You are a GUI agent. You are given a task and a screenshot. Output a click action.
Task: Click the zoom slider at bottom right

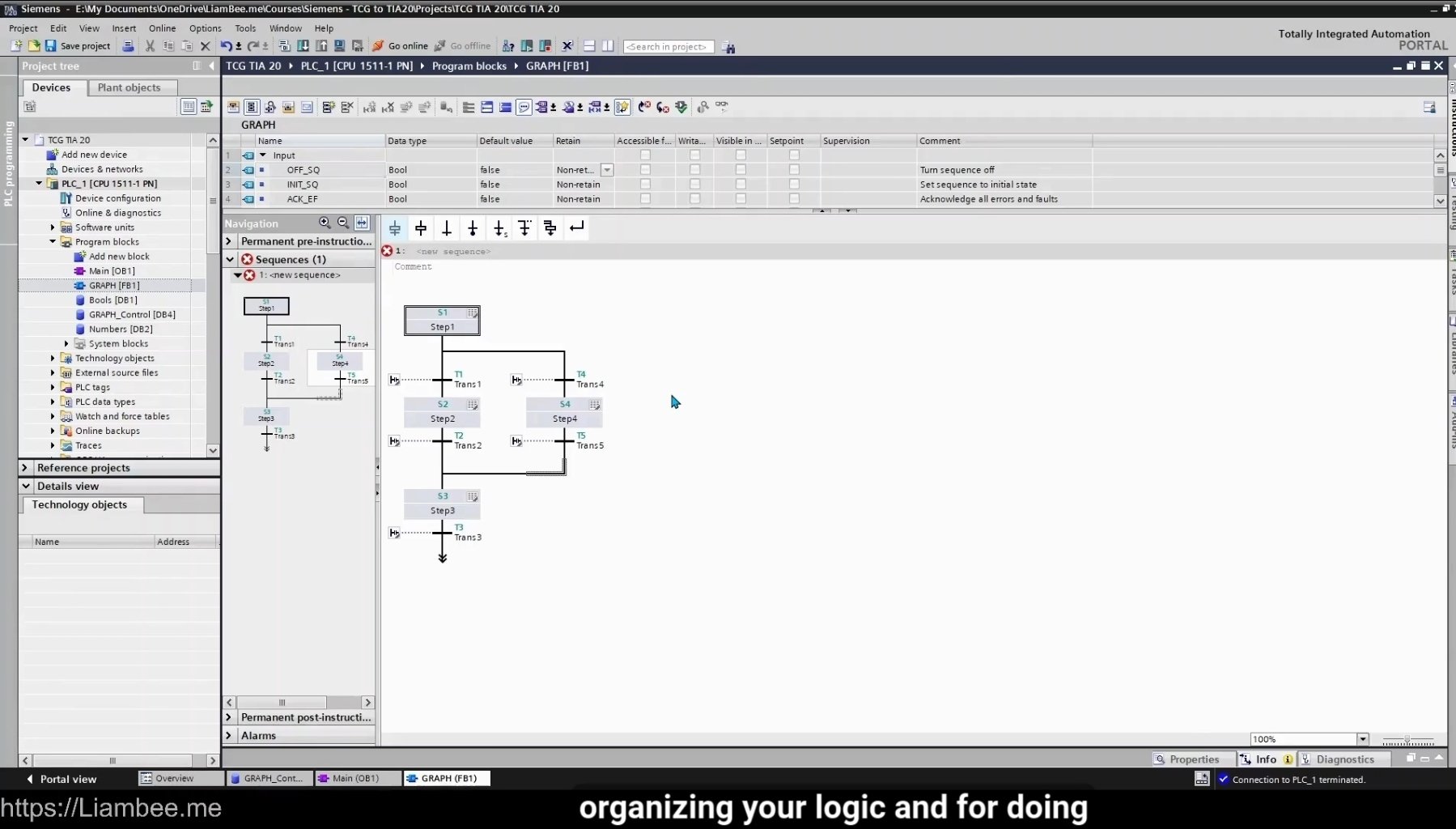[x=1407, y=740]
